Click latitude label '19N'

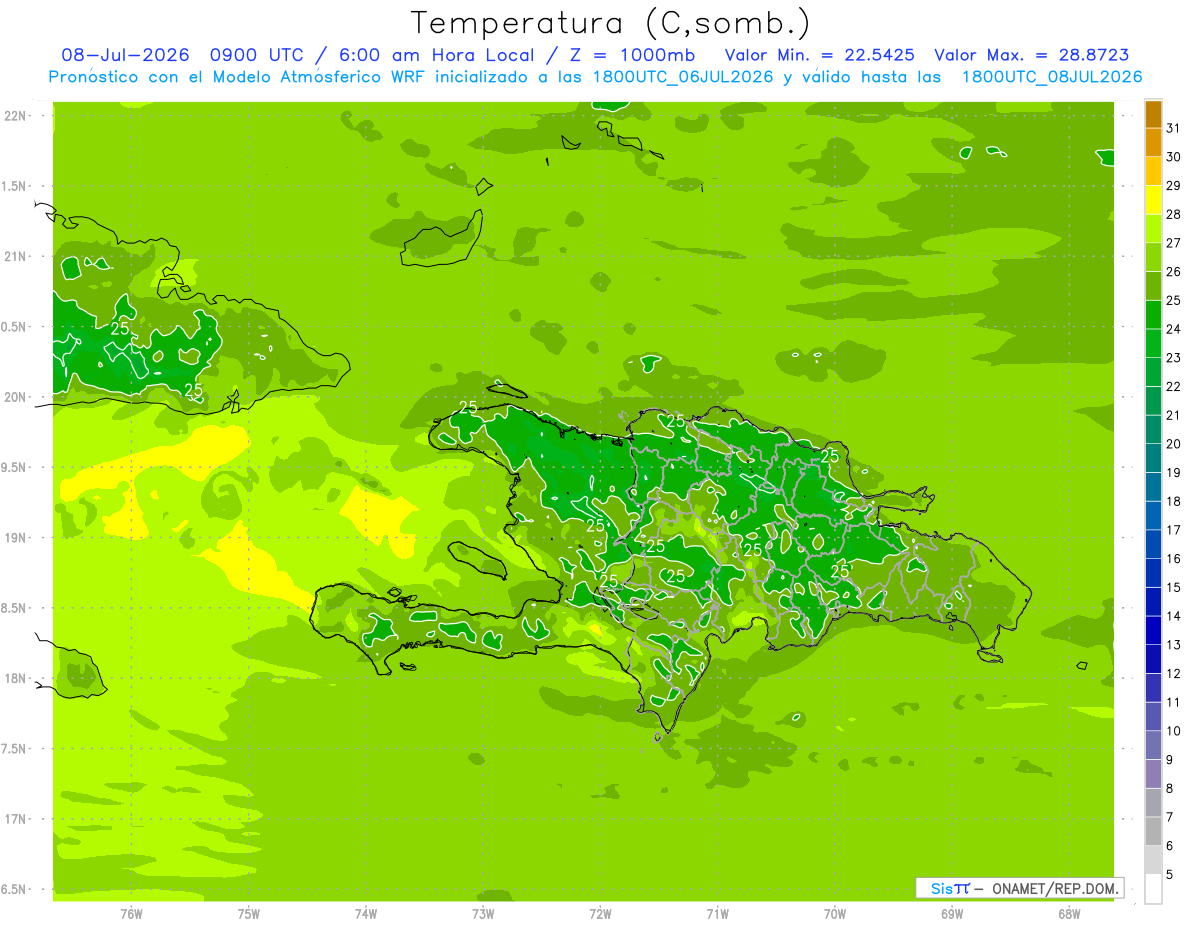click(x=16, y=538)
